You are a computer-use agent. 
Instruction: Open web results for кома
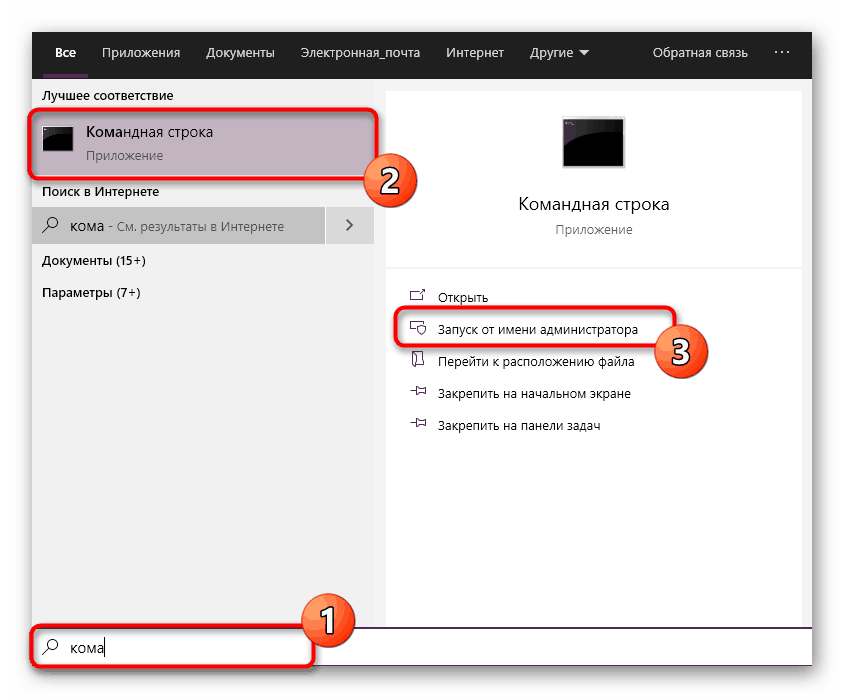tap(179, 225)
